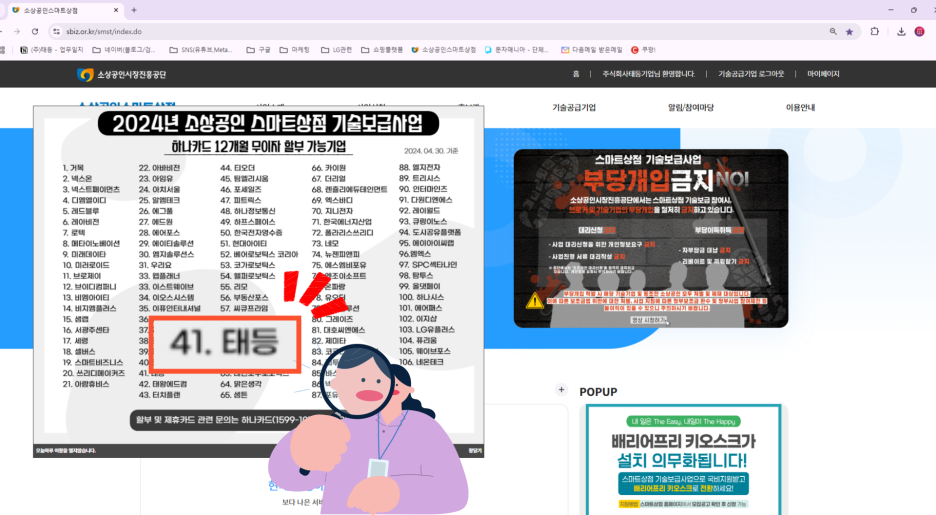Expand the 마케팅 bookmark folder
The height and width of the screenshot is (515, 936).
pos(295,50)
